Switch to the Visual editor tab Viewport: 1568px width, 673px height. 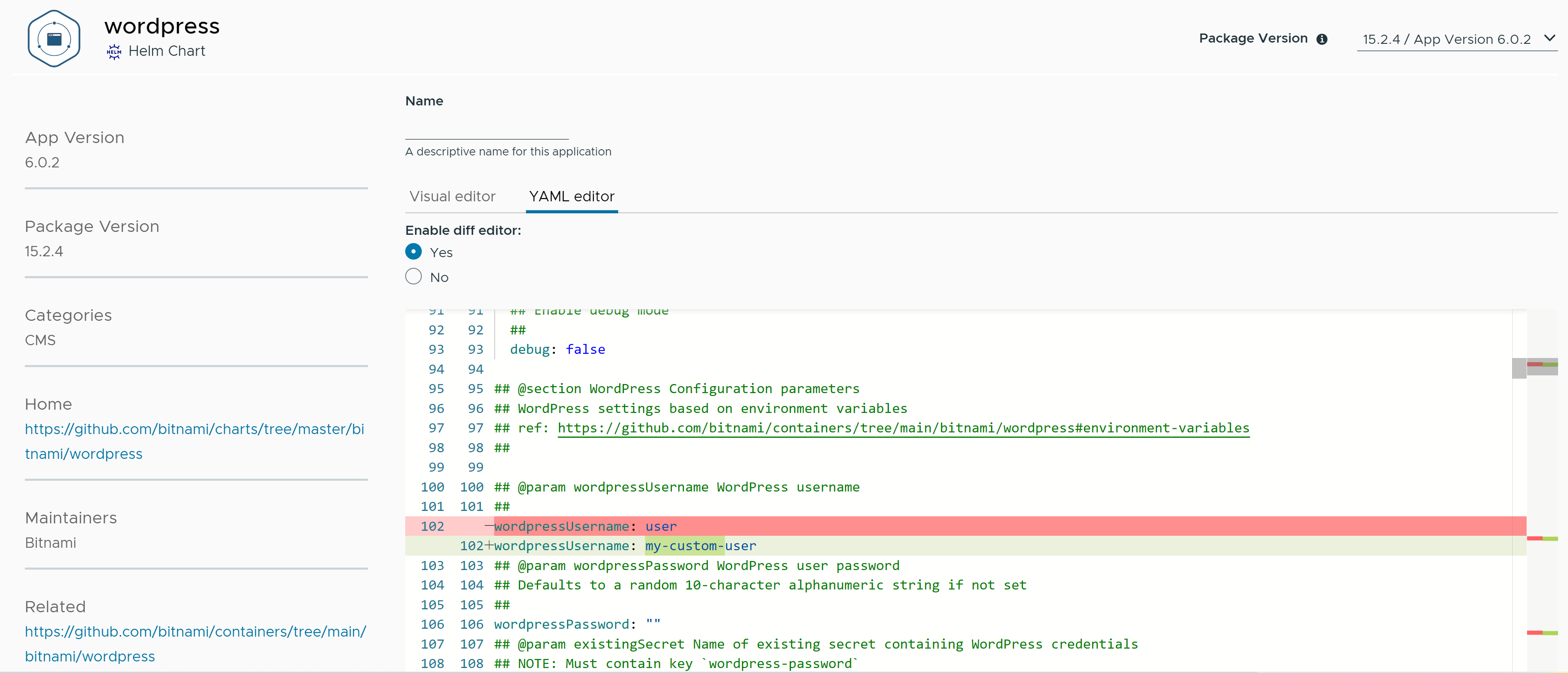click(452, 196)
